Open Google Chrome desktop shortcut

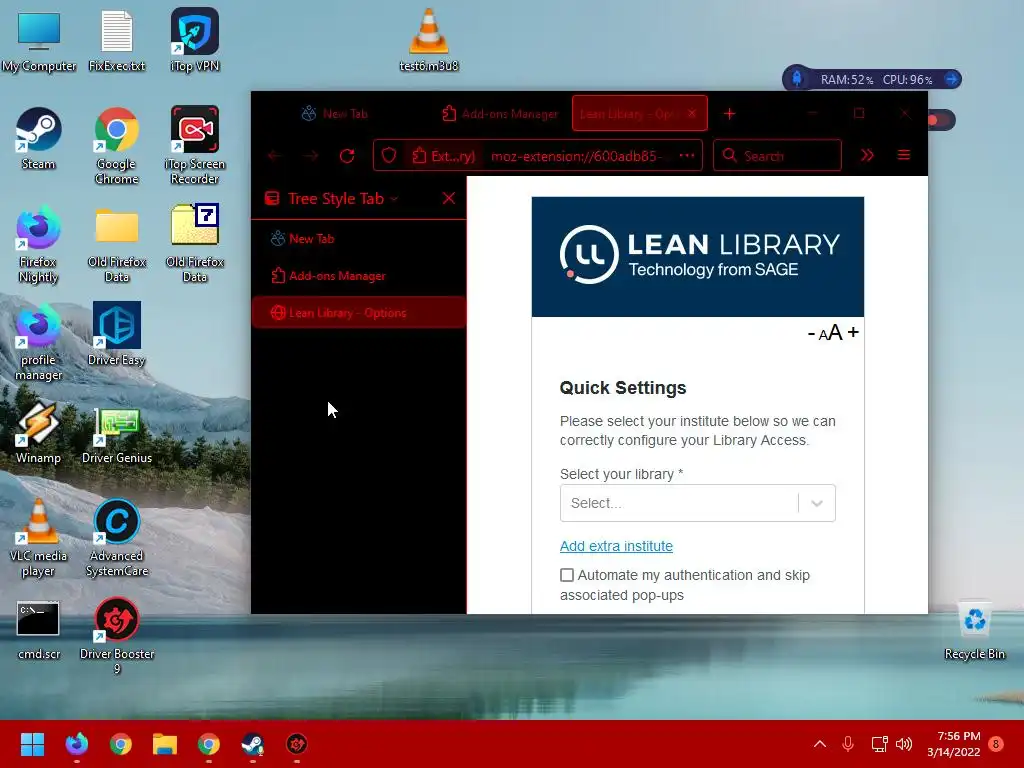pos(117,145)
